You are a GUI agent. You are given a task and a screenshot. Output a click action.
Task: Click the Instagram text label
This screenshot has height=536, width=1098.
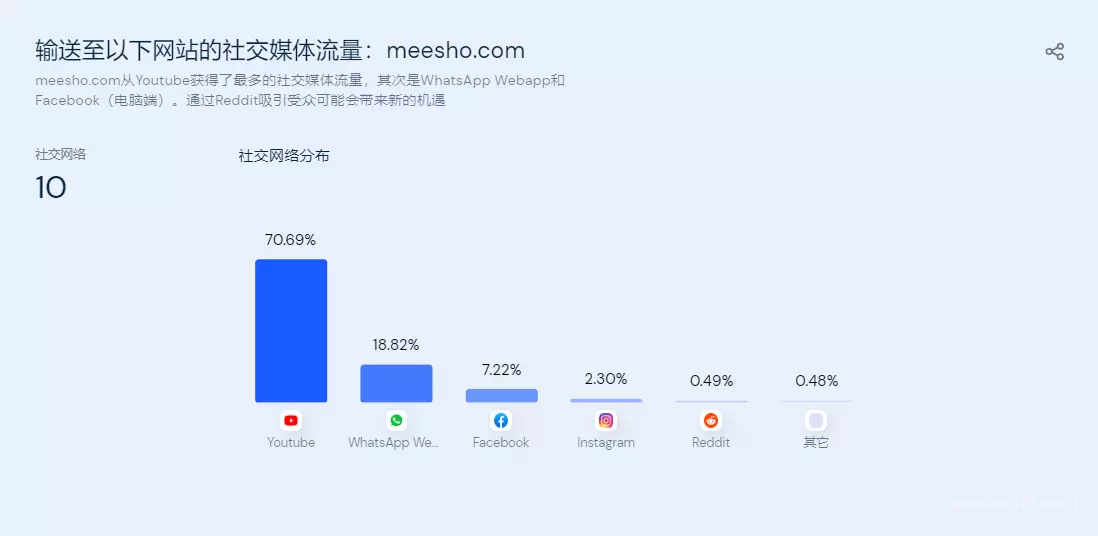pos(606,443)
